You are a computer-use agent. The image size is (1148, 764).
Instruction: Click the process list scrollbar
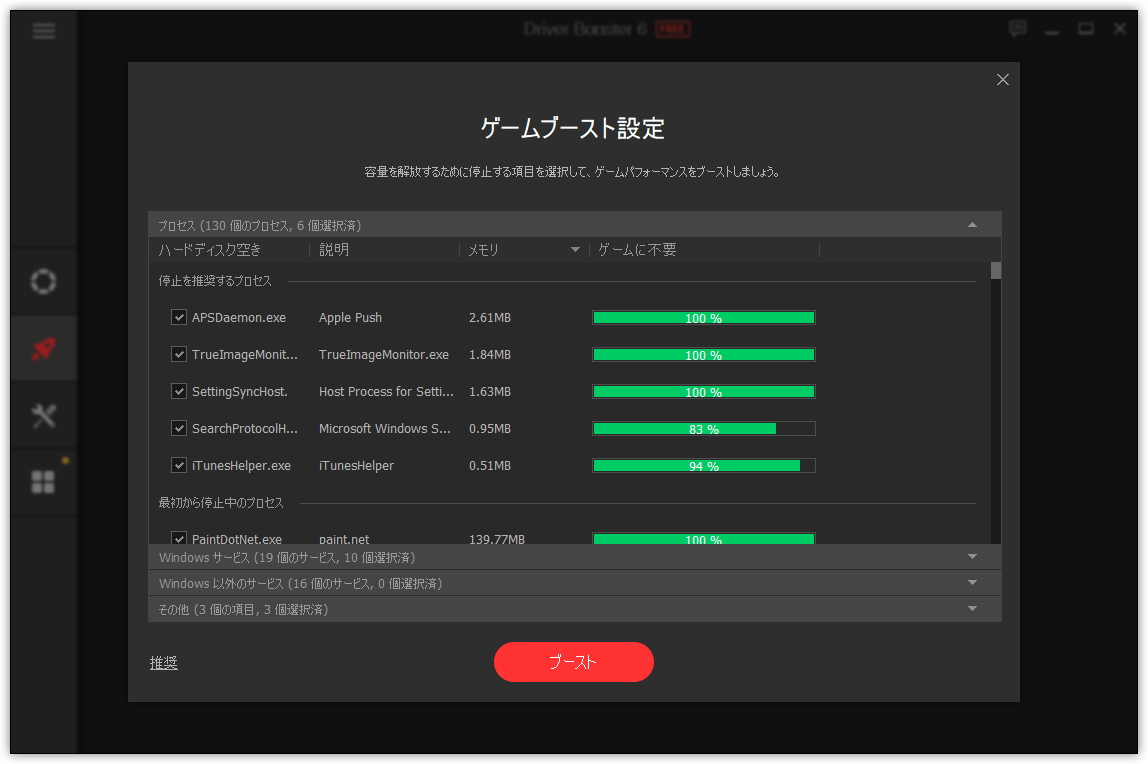995,270
